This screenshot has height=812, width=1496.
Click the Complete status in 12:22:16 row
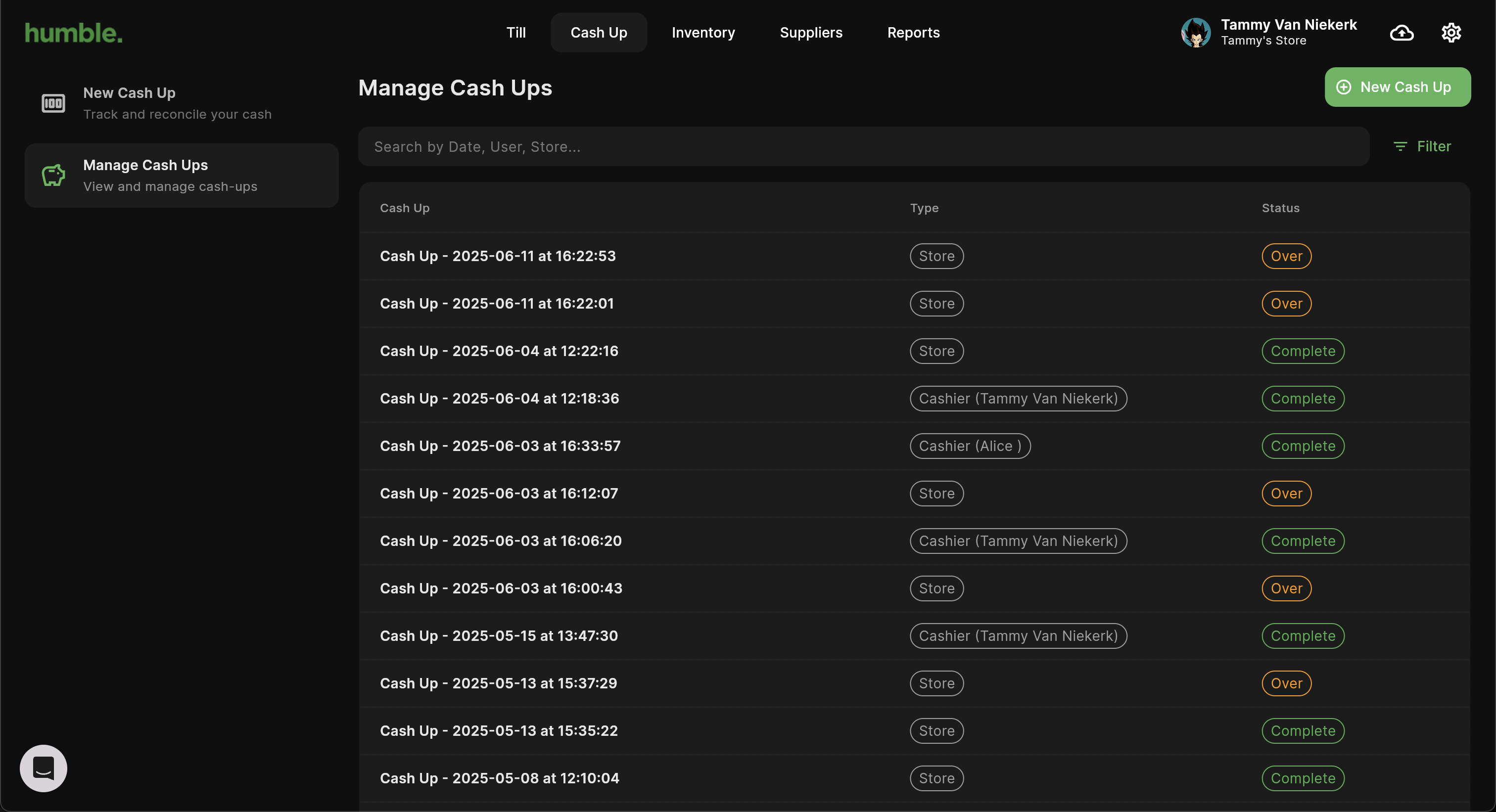(x=1303, y=351)
